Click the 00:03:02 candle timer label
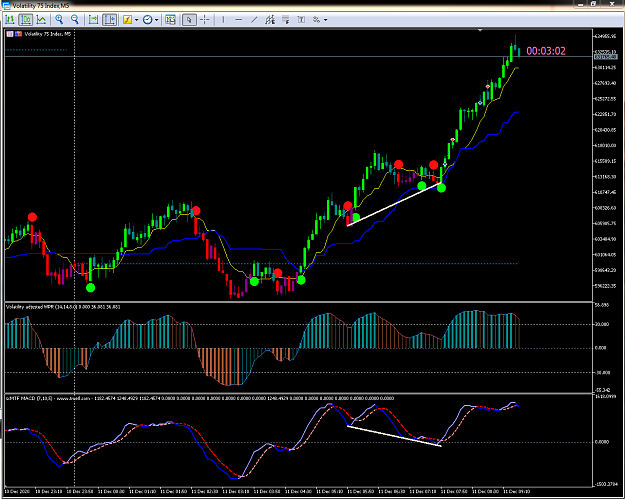 [546, 51]
